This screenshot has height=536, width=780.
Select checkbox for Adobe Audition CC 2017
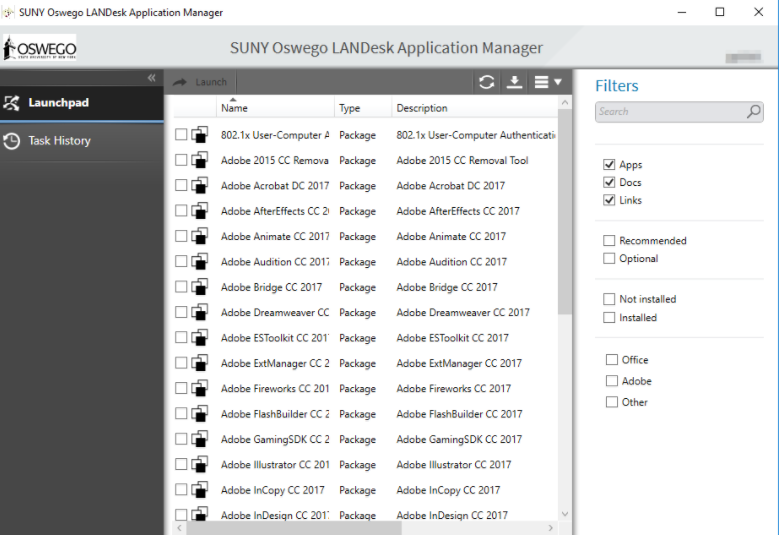(181, 261)
